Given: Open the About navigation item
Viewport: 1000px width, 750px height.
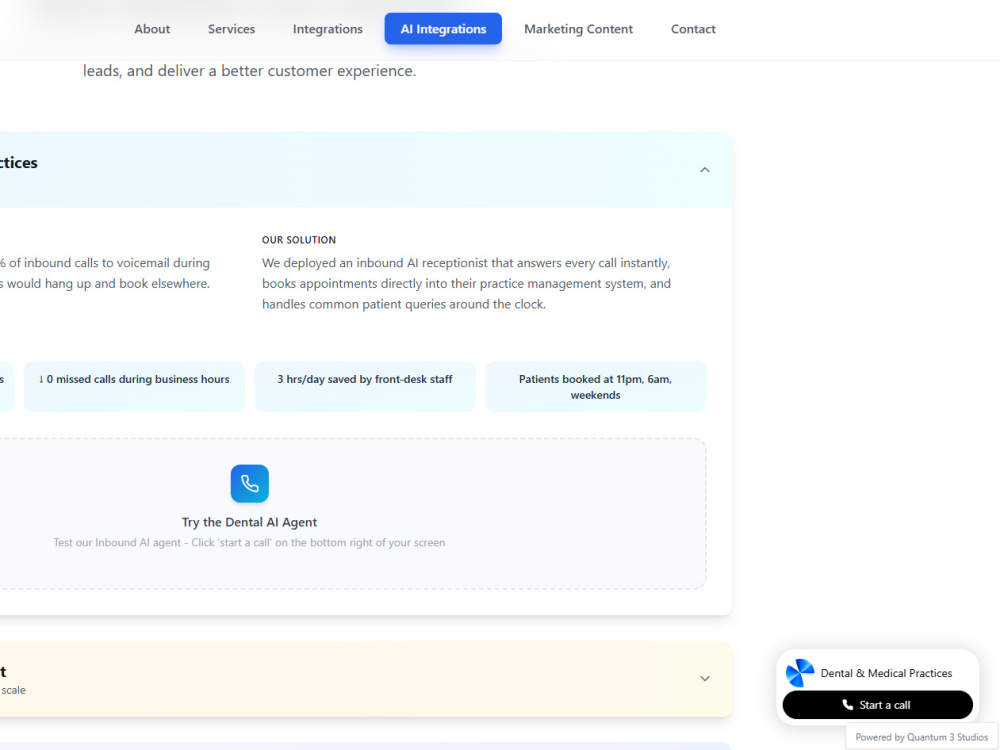Looking at the screenshot, I should point(152,29).
